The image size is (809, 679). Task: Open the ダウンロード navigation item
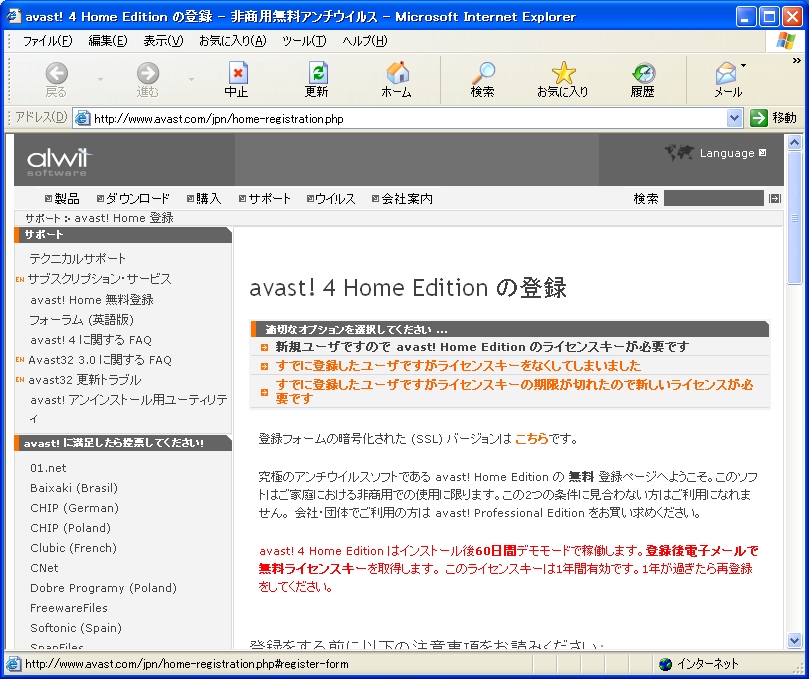pyautogui.click(x=133, y=199)
